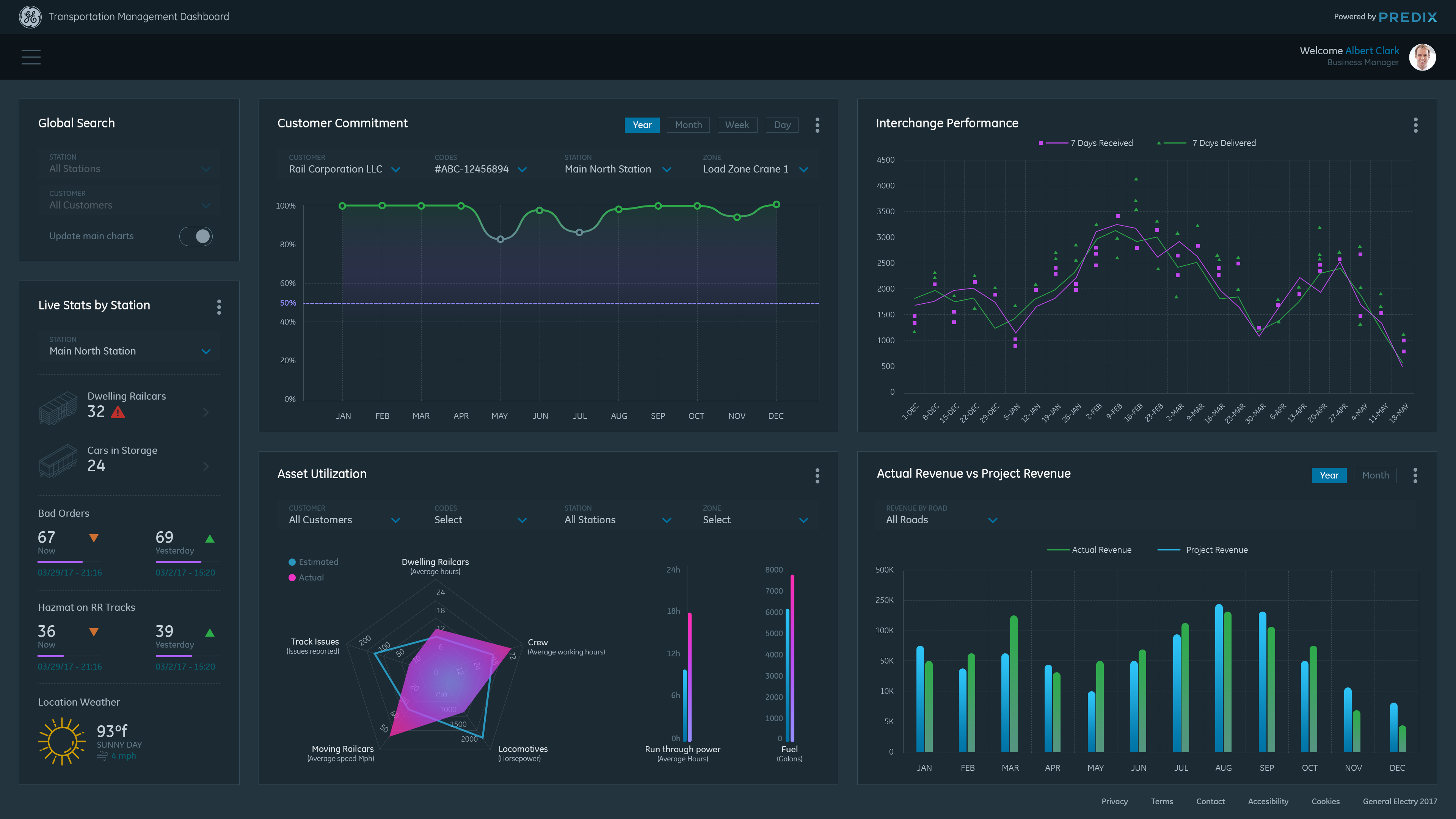The width and height of the screenshot is (1456, 819).
Task: Click the Cars in Storage arrow
Action: pos(206,466)
